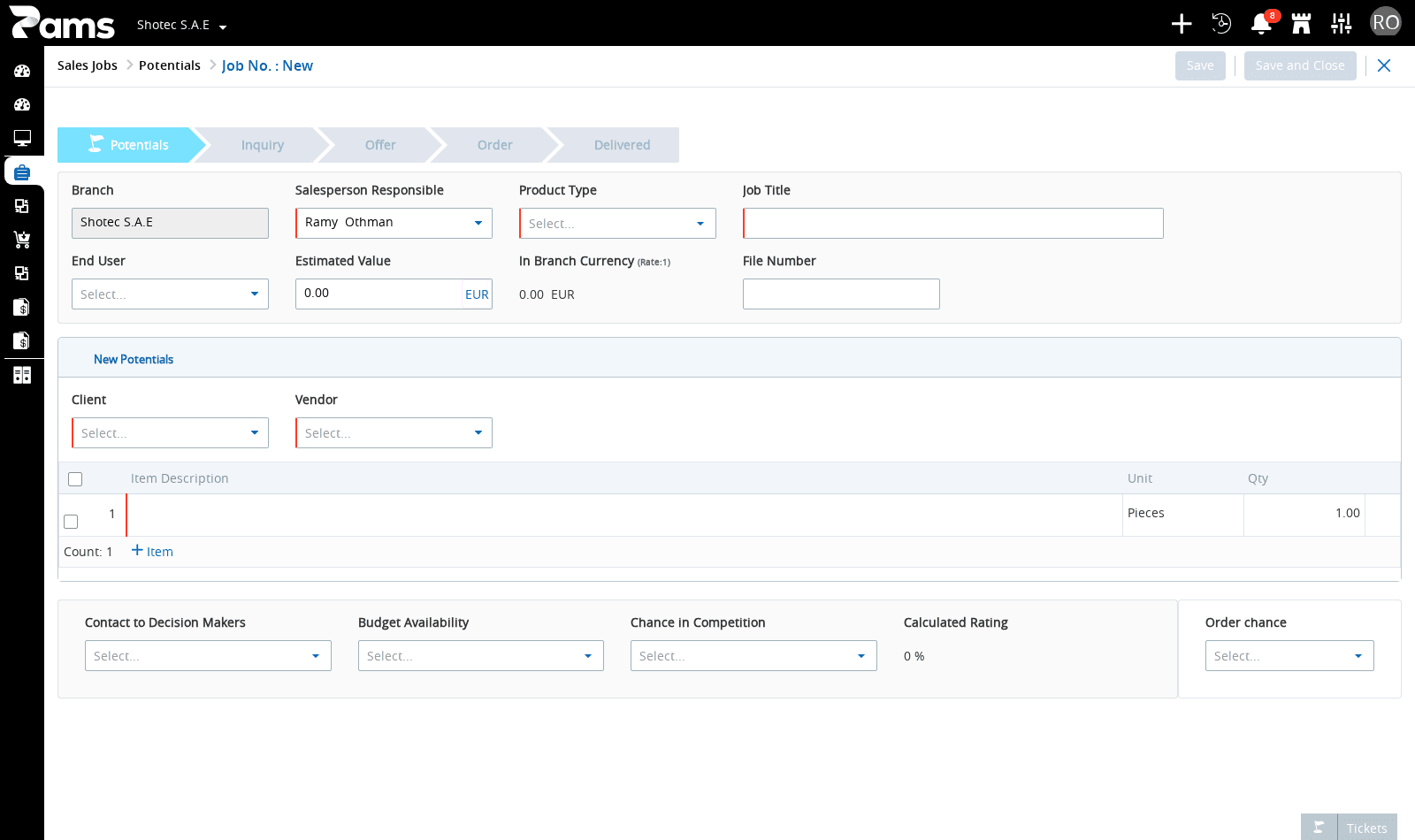Open the history clock icon
Viewport: 1415px width, 840px height.
click(x=1221, y=24)
